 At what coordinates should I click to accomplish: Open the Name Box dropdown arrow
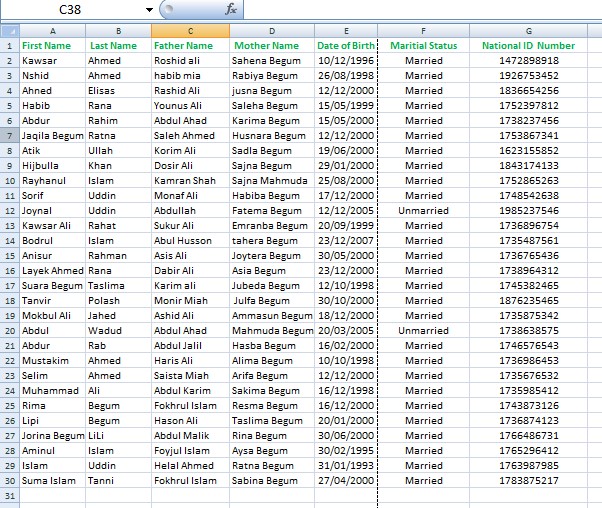coord(150,9)
